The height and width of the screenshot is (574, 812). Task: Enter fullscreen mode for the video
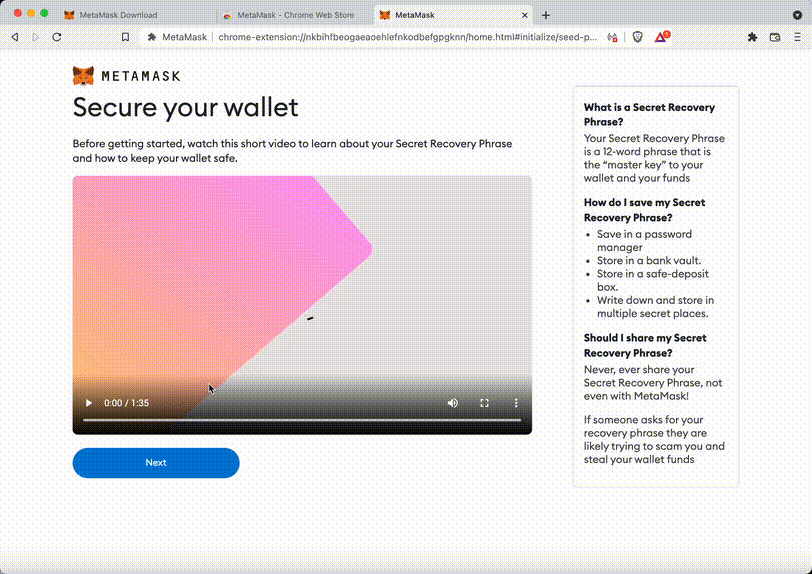tap(484, 403)
